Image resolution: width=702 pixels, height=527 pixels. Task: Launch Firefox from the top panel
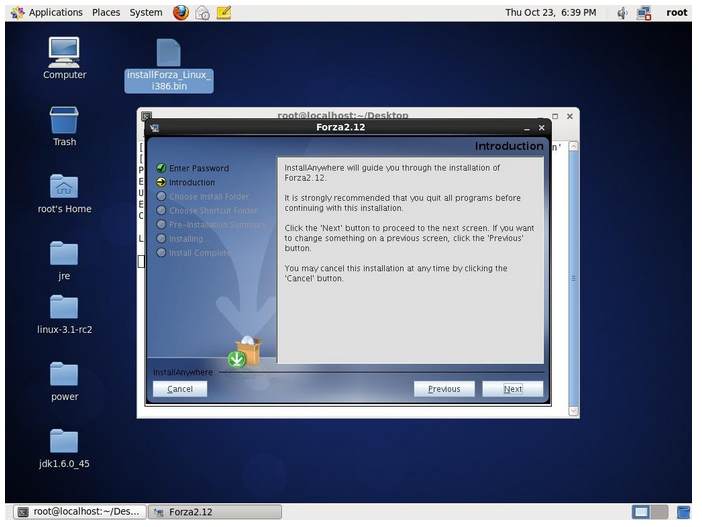coord(181,13)
